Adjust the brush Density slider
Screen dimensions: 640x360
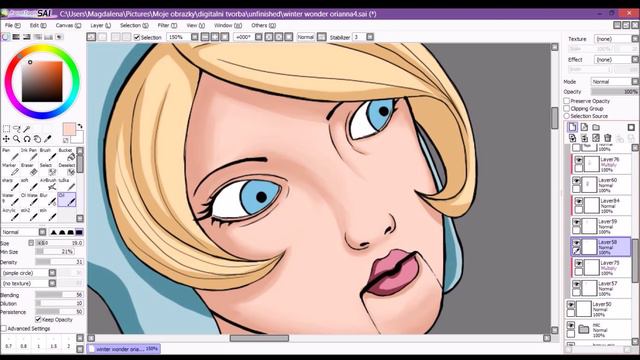tap(59, 262)
